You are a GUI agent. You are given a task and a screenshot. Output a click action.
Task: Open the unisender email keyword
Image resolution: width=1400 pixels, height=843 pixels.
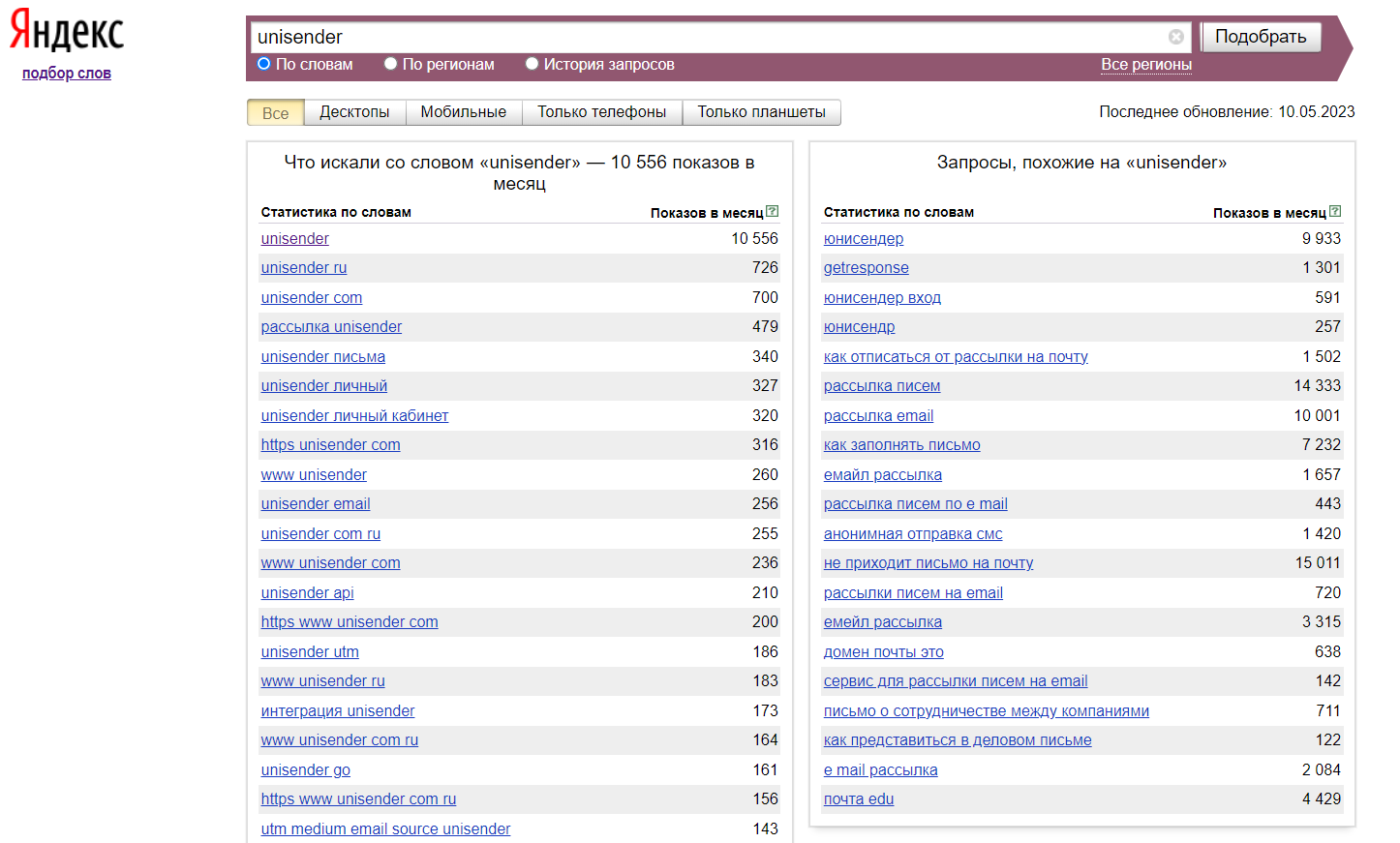coord(316,504)
